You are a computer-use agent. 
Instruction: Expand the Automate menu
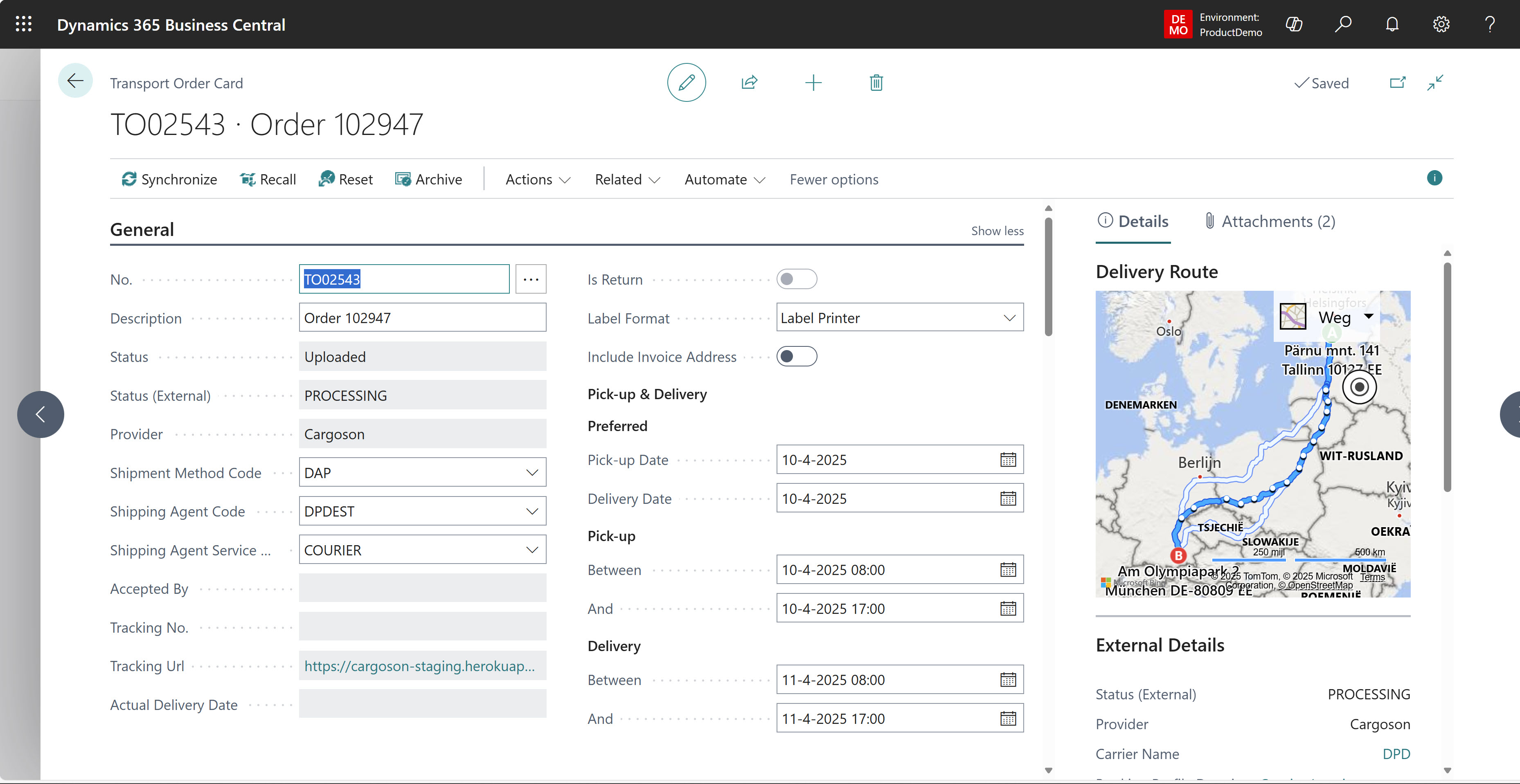(725, 180)
